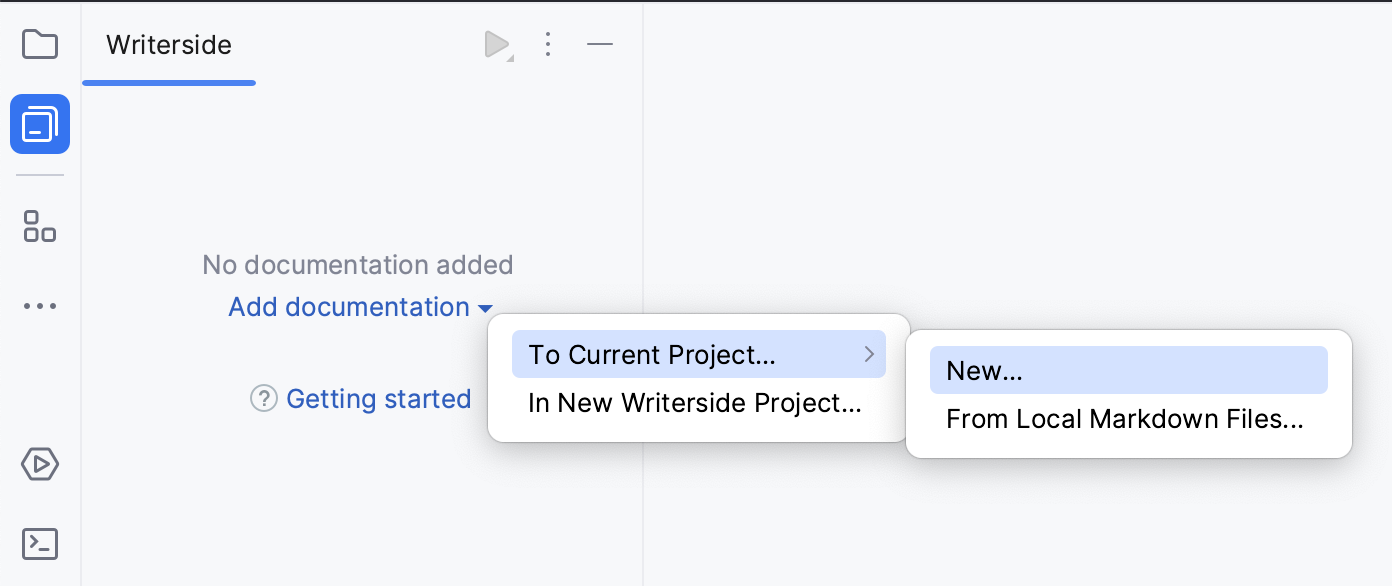Open the kebab options menu in Writerside panel
The height and width of the screenshot is (586, 1392).
click(x=548, y=44)
